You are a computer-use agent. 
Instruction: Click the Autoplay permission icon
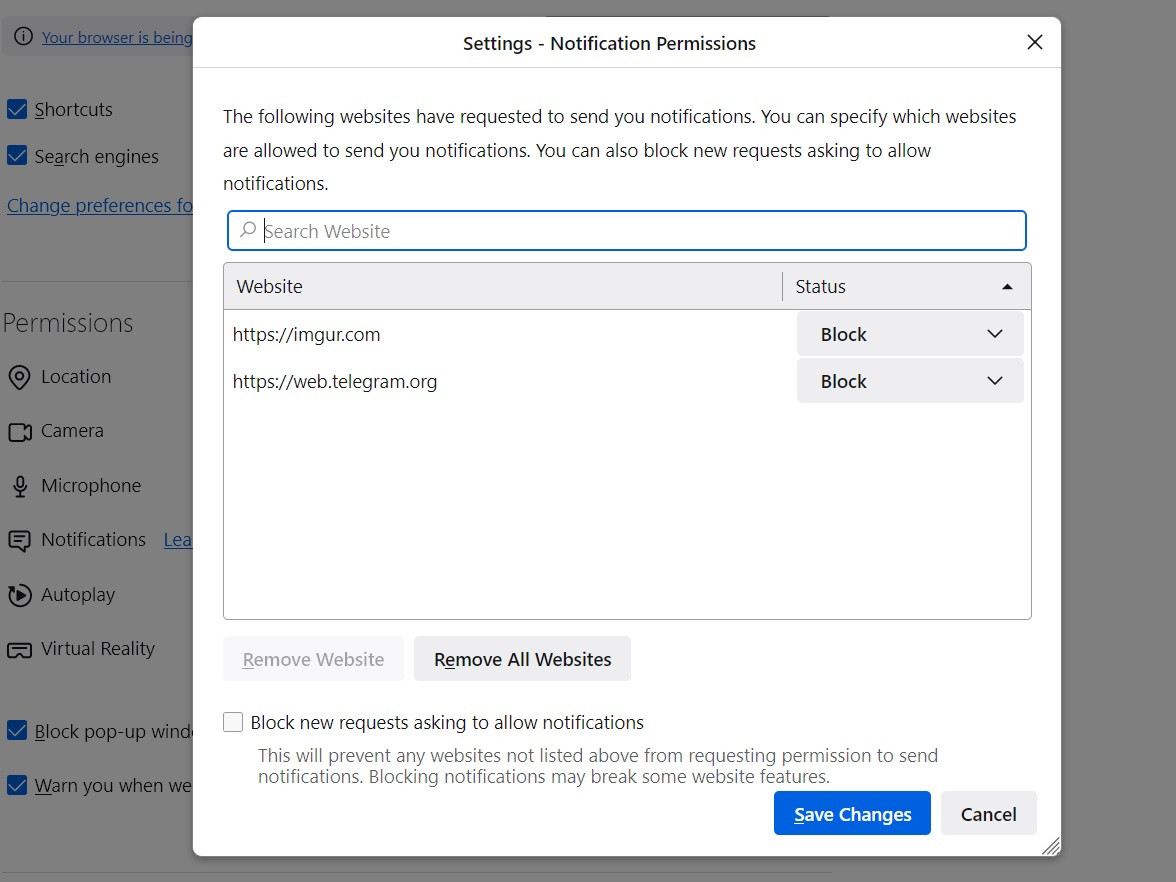click(x=19, y=596)
